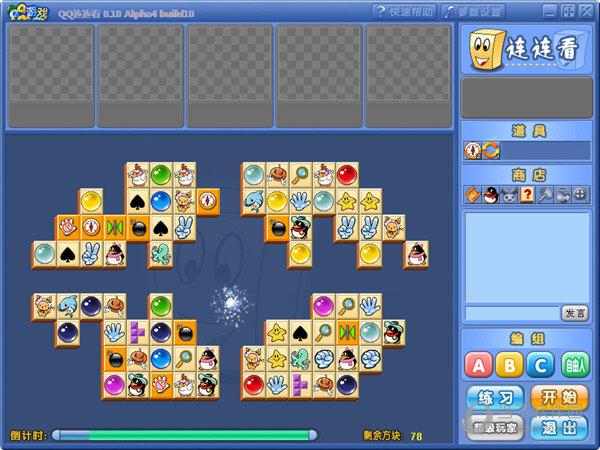The height and width of the screenshot is (450, 600).
Task: Select the hammer item in 商店
Action: click(x=544, y=194)
